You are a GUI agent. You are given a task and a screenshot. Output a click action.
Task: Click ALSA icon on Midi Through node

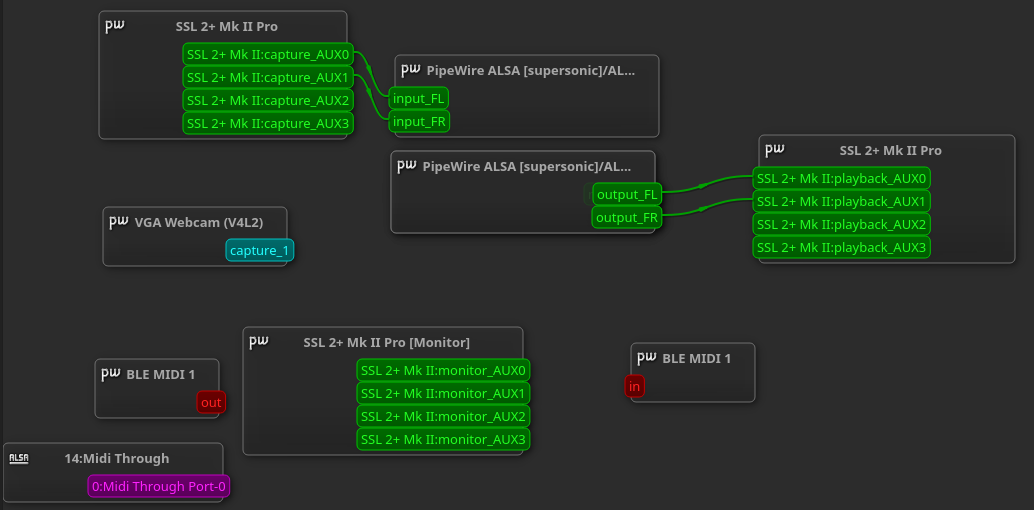pos(18,458)
